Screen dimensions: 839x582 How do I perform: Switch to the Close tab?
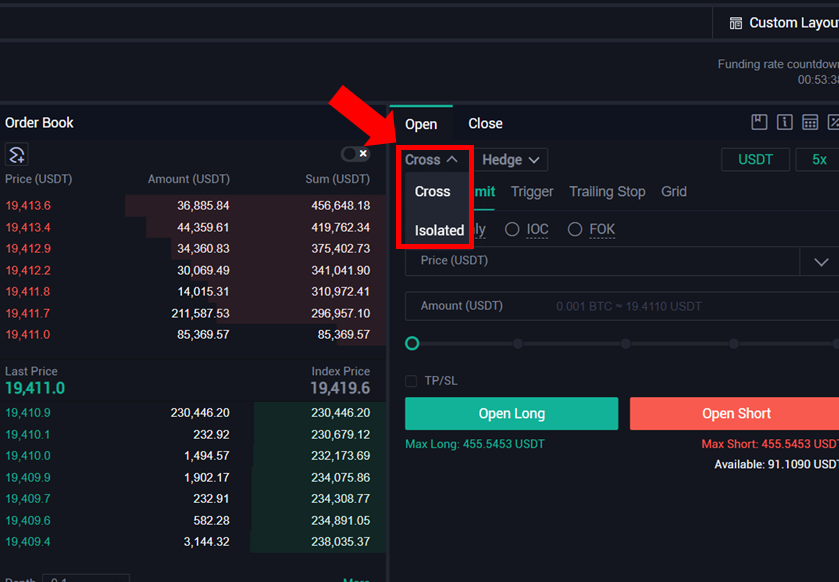485,124
